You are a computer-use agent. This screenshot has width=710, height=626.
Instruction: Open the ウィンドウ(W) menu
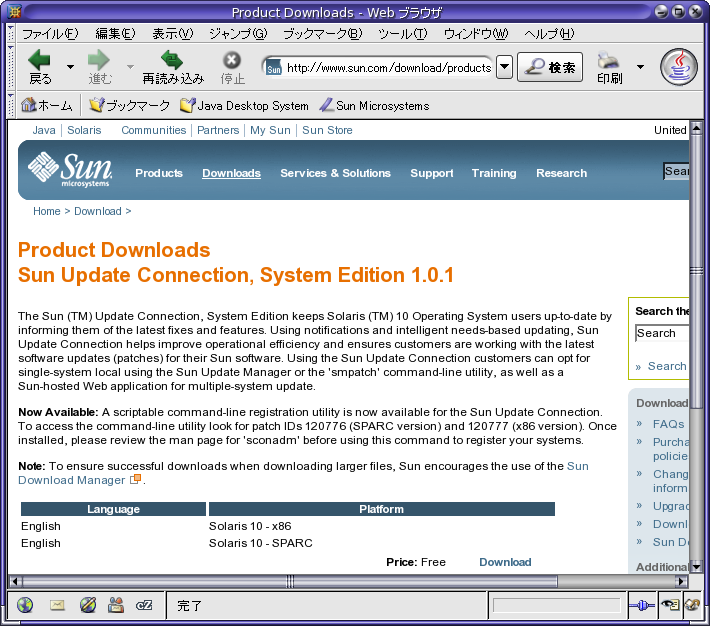(x=476, y=34)
